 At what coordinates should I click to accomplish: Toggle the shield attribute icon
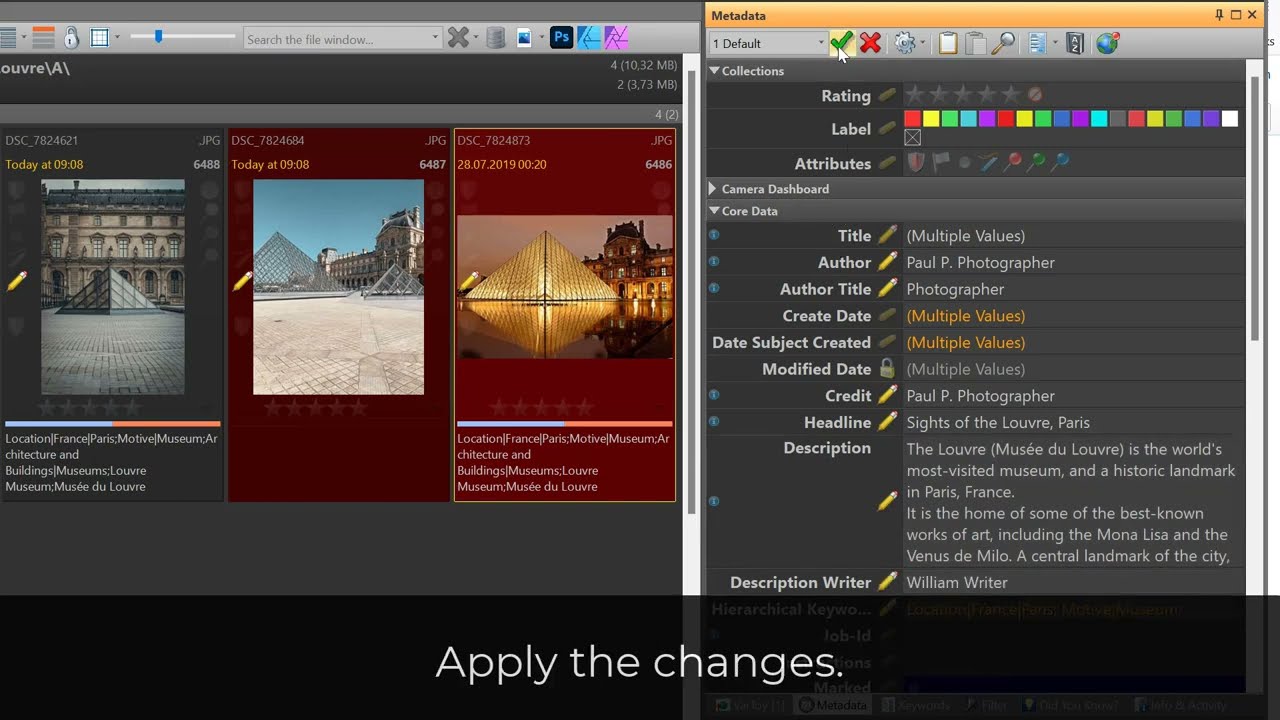(916, 163)
